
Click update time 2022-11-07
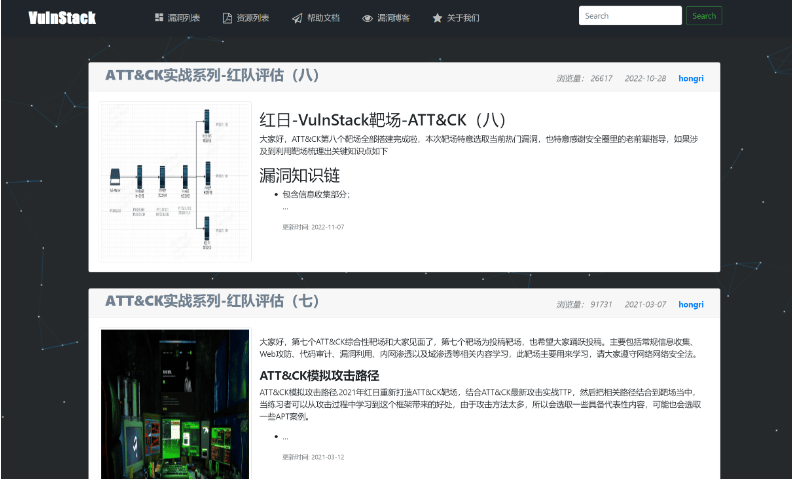coord(313,227)
